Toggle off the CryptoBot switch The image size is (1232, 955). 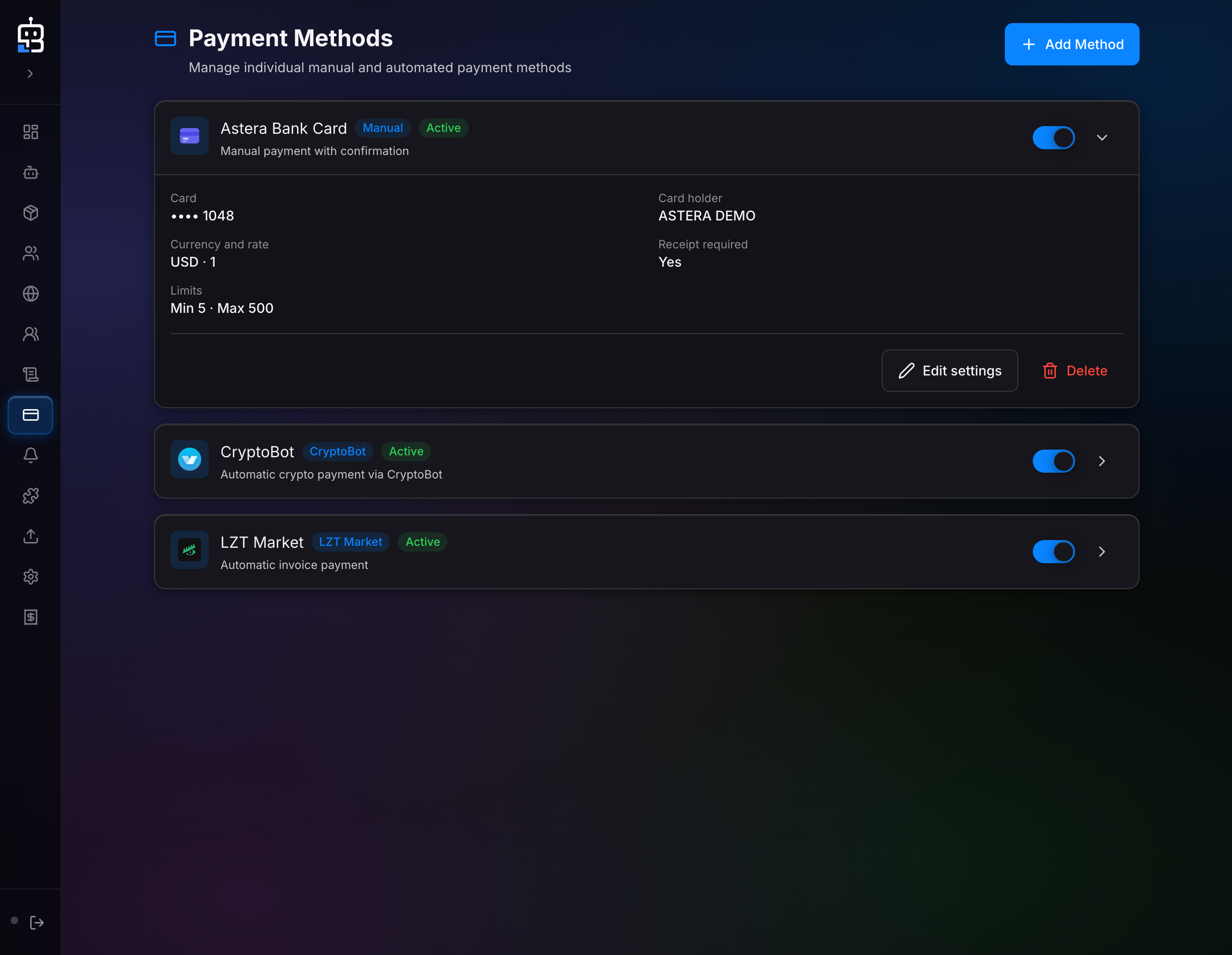[1053, 461]
